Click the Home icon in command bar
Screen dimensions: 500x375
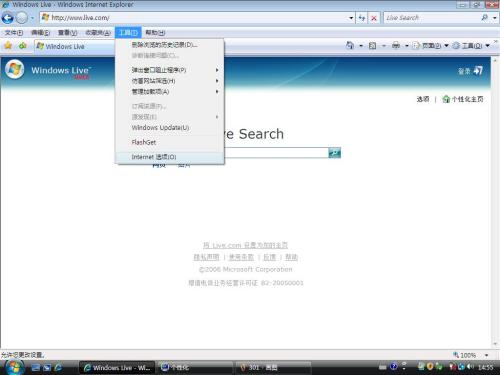pyautogui.click(x=350, y=46)
